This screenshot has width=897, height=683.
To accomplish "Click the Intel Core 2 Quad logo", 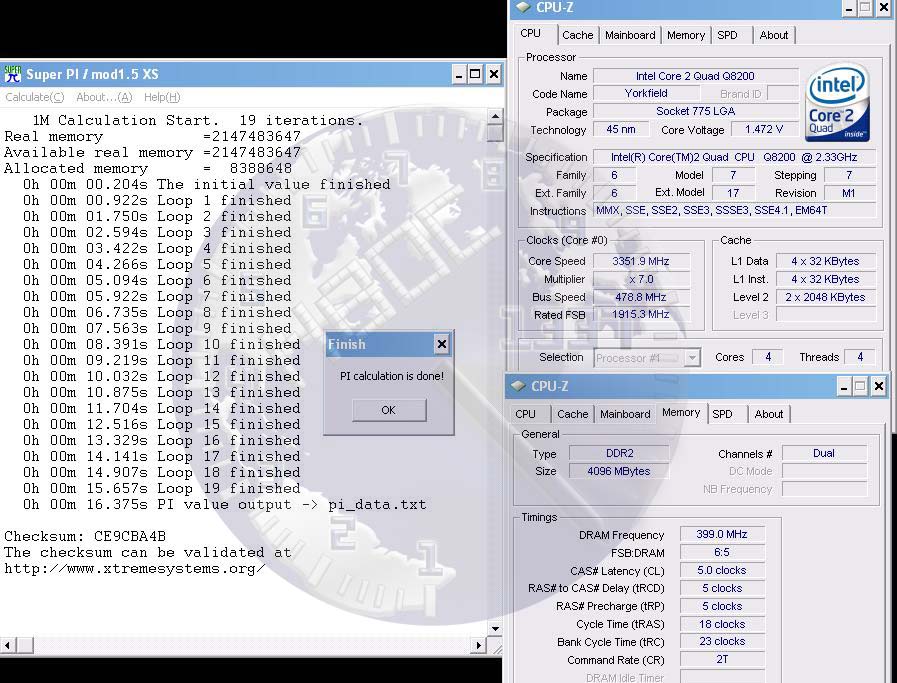I will 838,102.
